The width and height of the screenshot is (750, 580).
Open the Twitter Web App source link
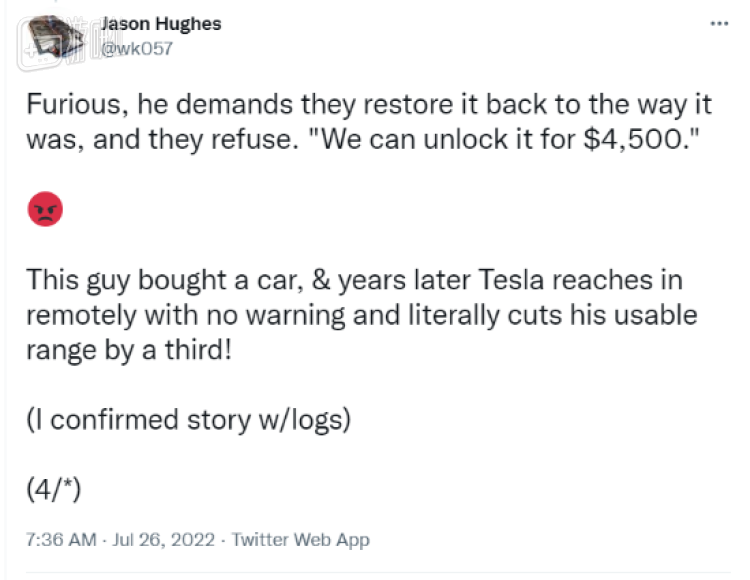tap(300, 540)
